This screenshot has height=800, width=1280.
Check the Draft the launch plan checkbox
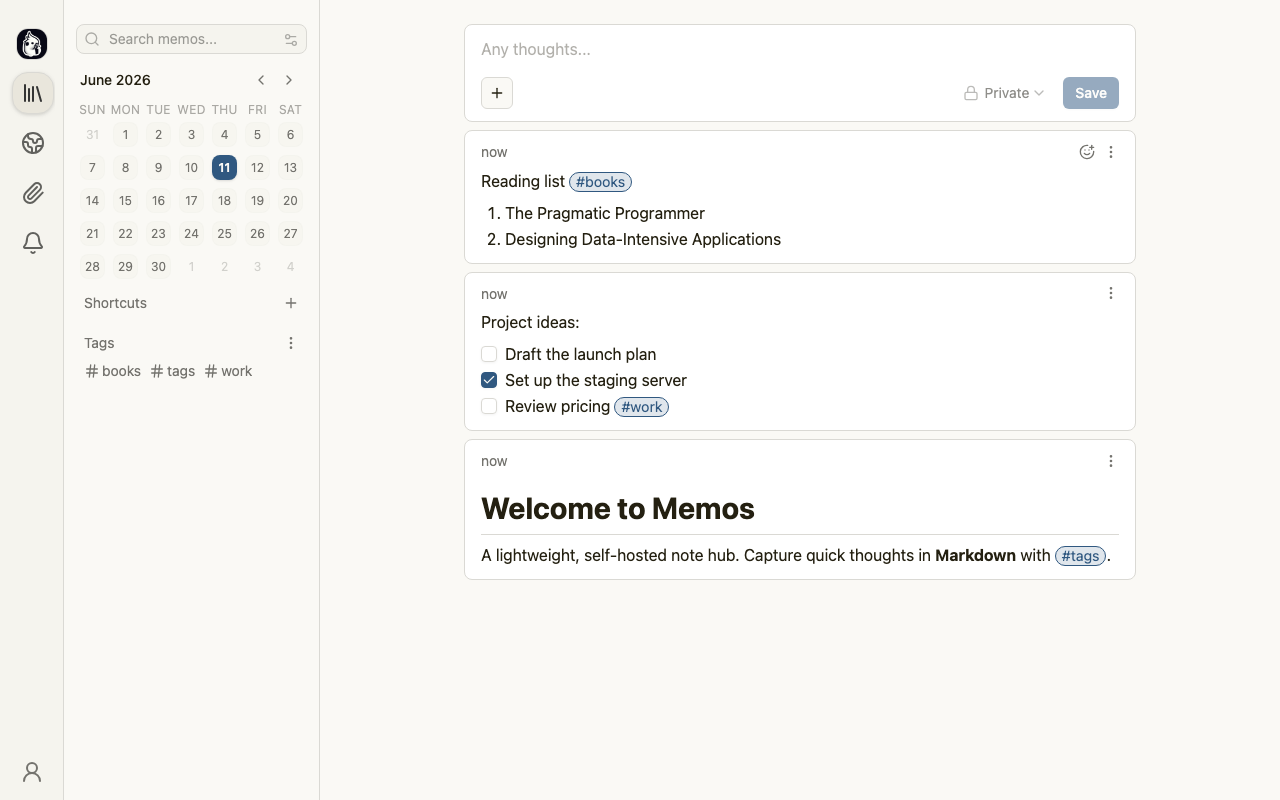[489, 354]
